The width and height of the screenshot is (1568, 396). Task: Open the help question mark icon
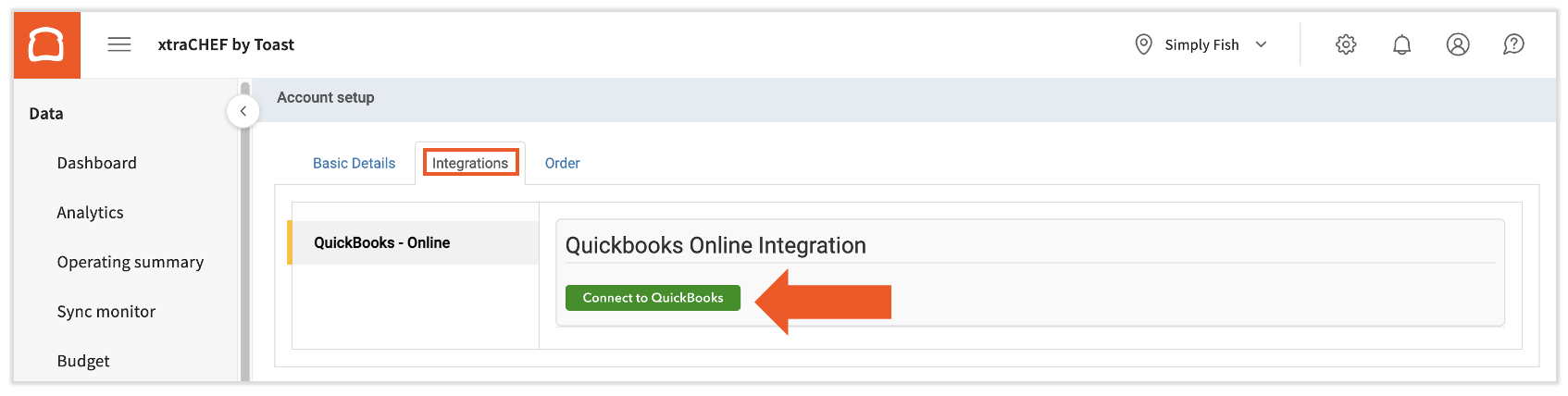[1513, 44]
